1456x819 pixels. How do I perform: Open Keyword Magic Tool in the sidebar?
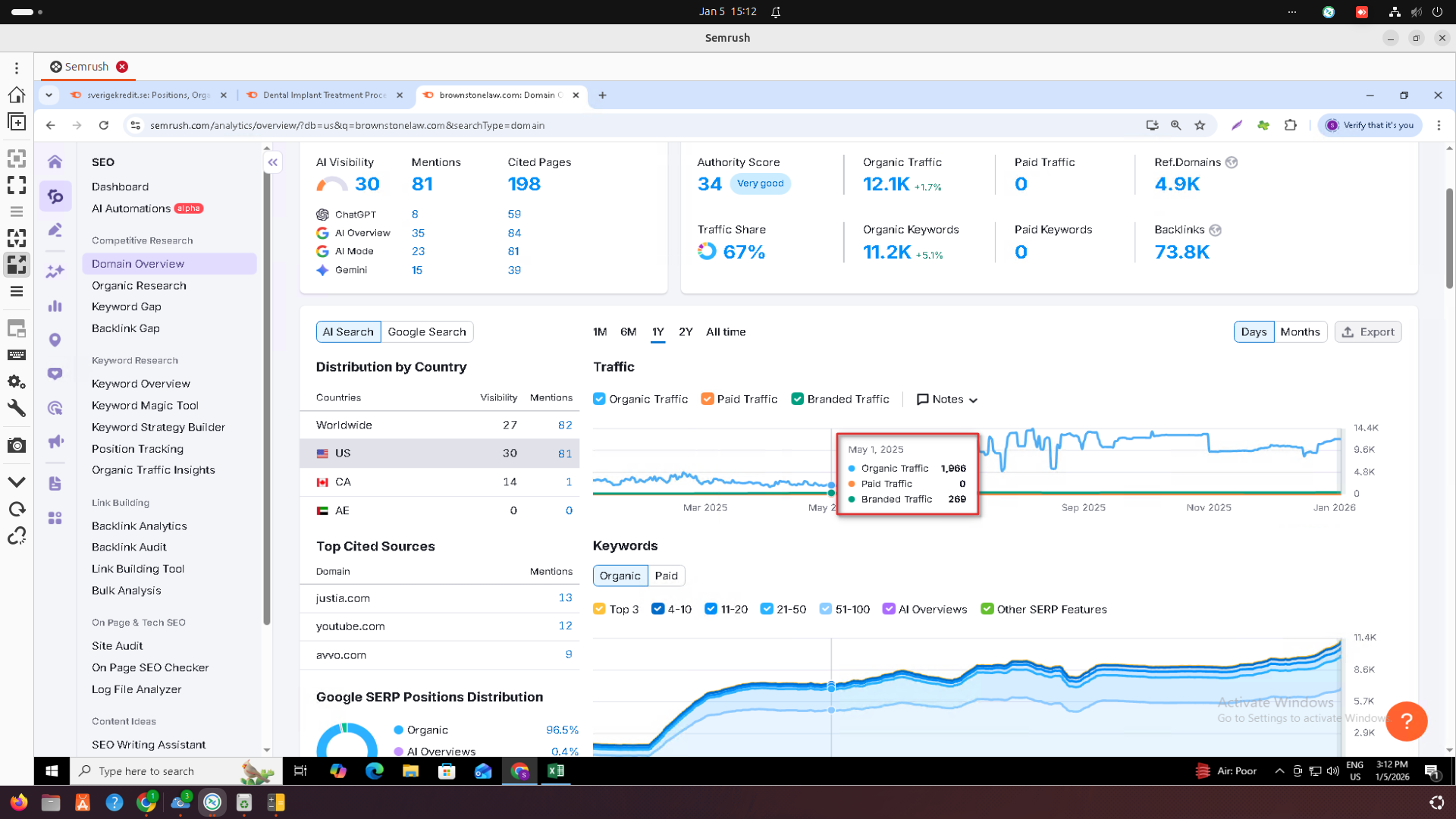[145, 405]
